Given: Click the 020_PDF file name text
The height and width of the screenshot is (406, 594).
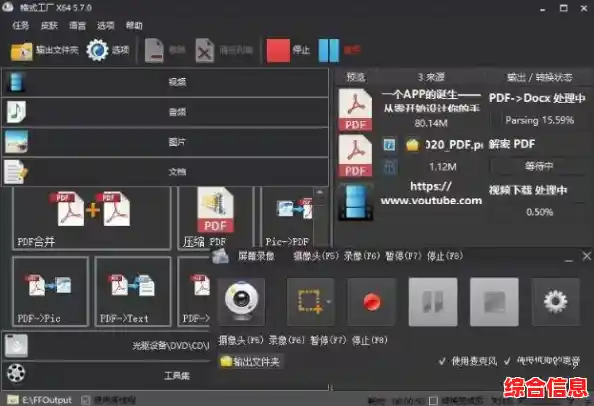Looking at the screenshot, I should coord(454,144).
